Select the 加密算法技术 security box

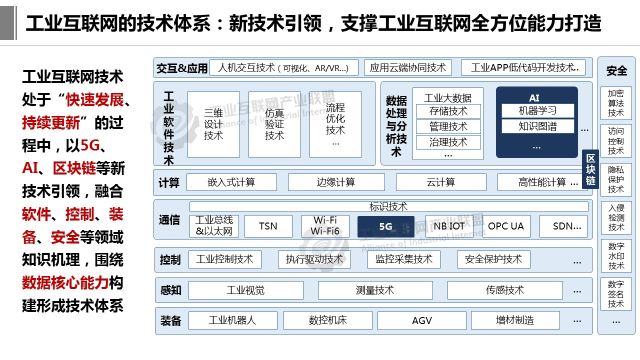pos(616,103)
